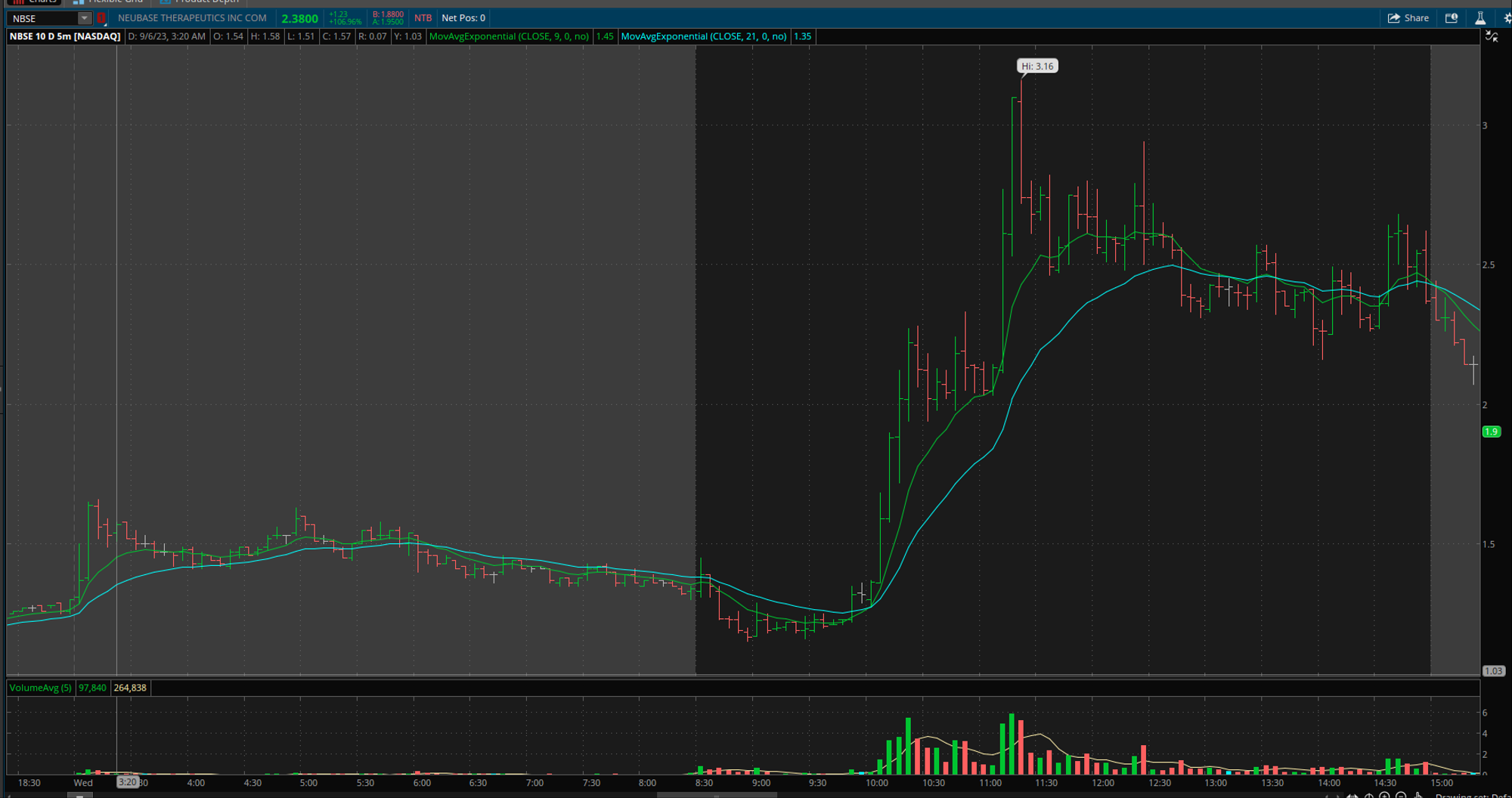Click the 264,838 volume value
1512x798 pixels.
(130, 688)
